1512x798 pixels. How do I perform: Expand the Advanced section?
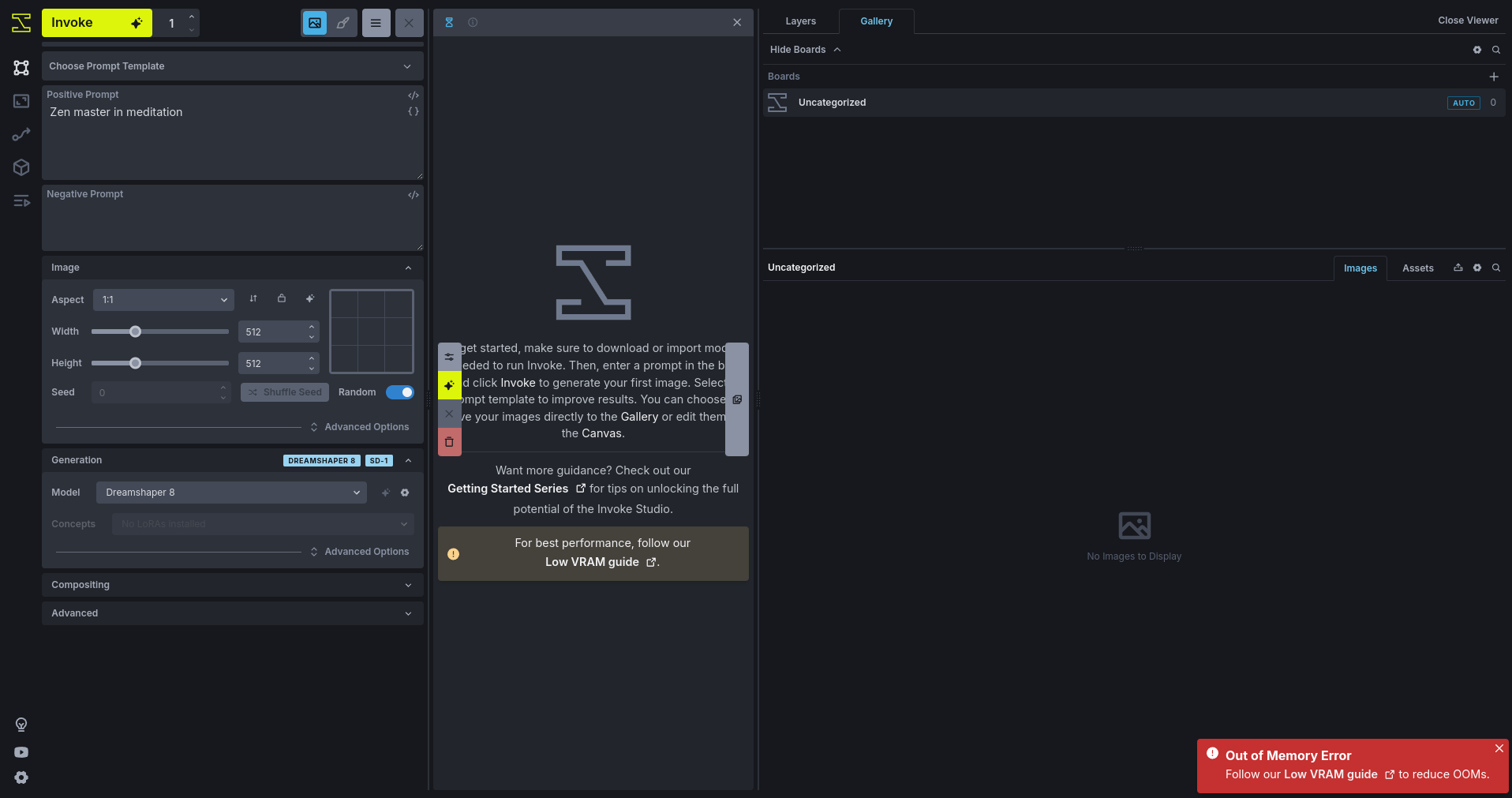[233, 613]
